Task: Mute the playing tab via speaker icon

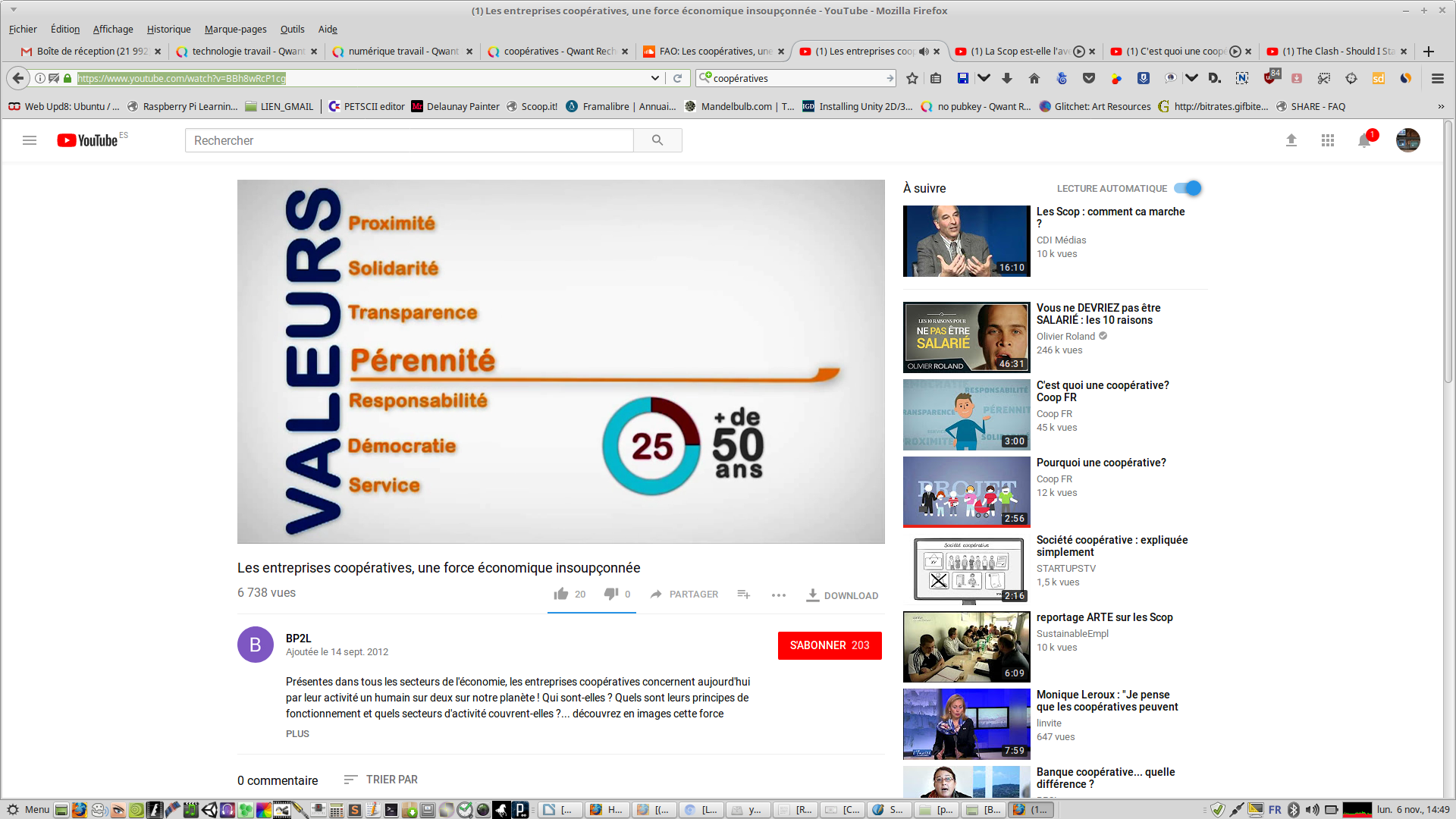Action: [x=924, y=52]
